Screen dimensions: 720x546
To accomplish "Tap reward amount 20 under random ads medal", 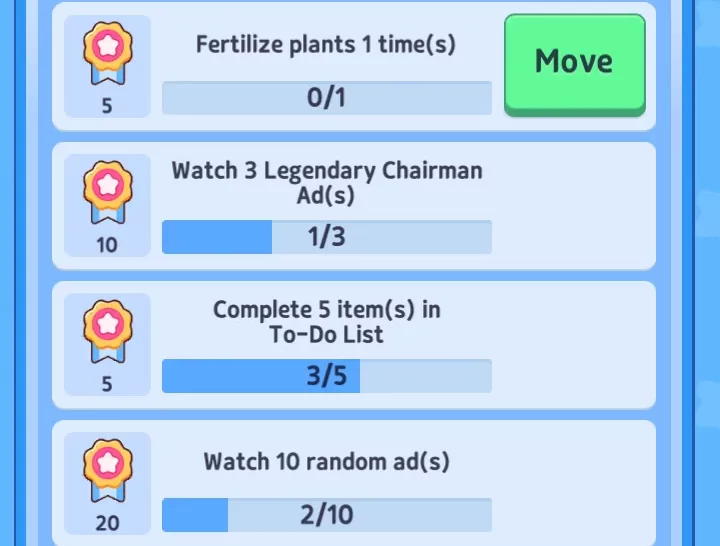I will (x=107, y=523).
